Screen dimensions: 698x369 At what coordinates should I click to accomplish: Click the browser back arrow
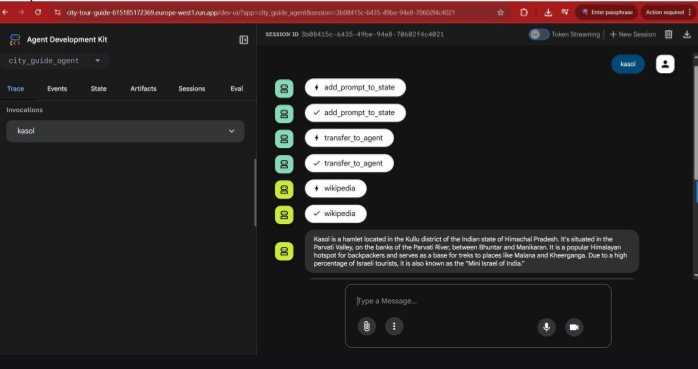pos(5,12)
